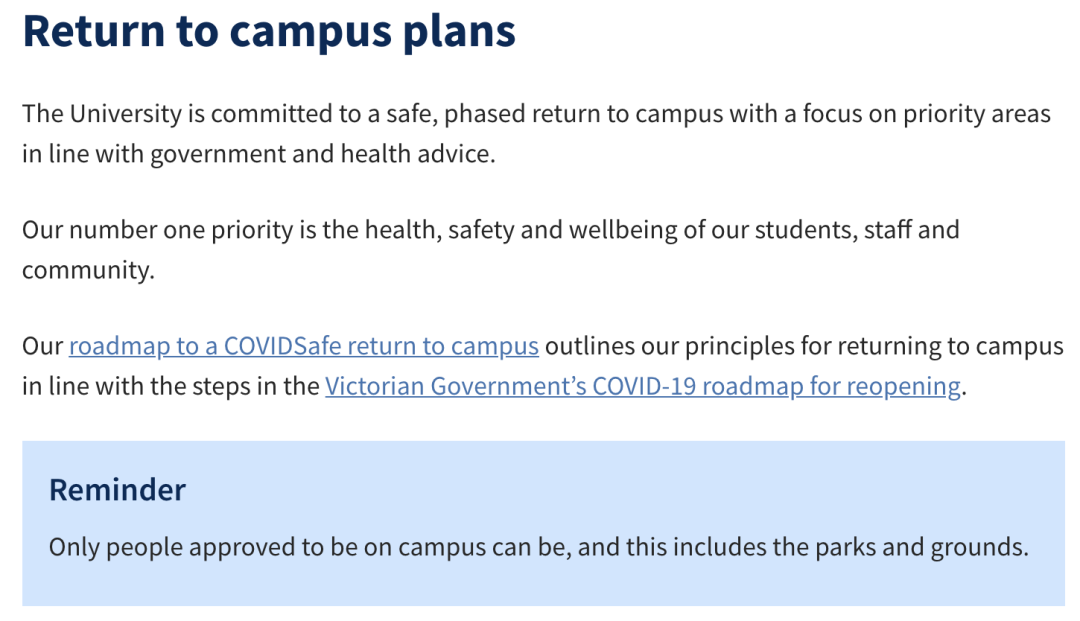Click the words 'priority areas'
The image size is (1080, 621).
point(977,114)
